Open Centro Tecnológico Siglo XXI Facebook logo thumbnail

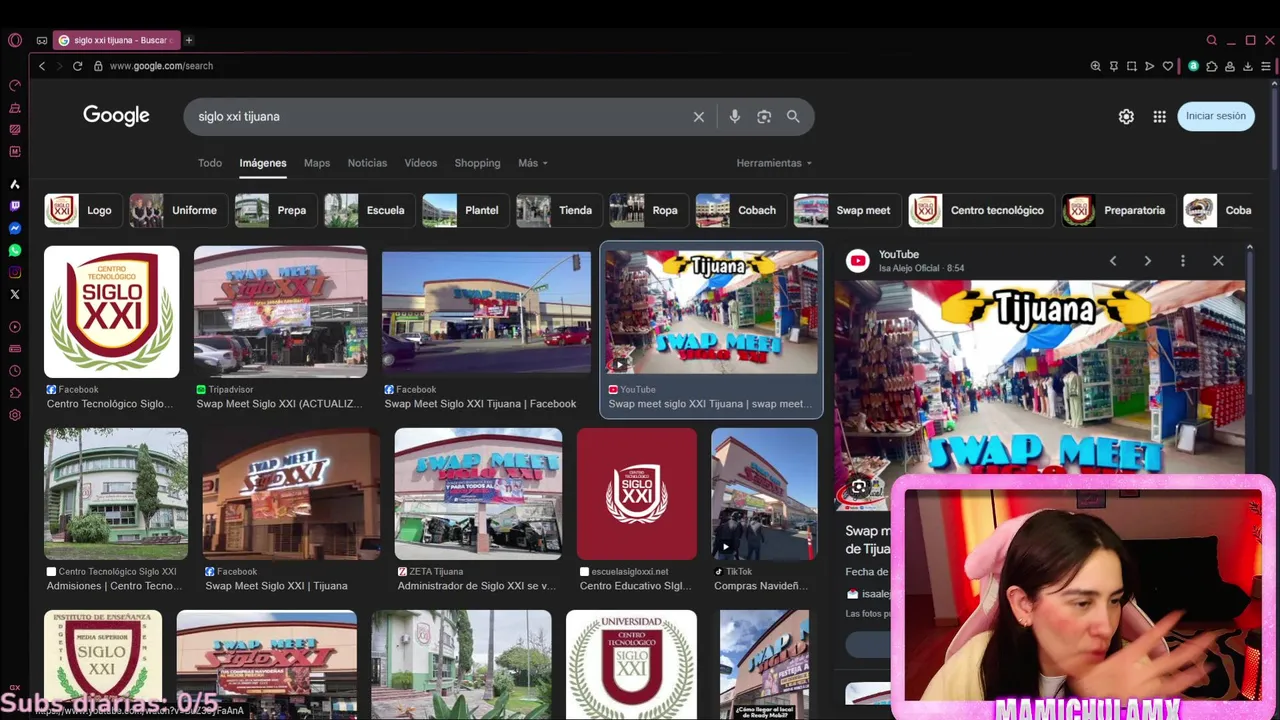(x=112, y=312)
